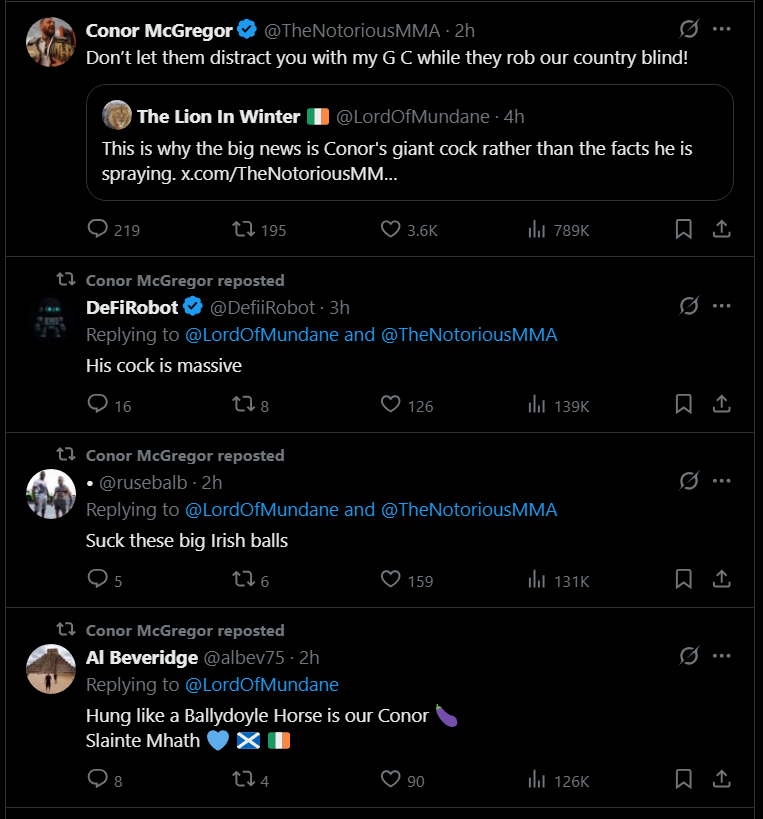763x819 pixels.
Task: Open quoted tweet by The Lion In Winter
Action: click(409, 143)
